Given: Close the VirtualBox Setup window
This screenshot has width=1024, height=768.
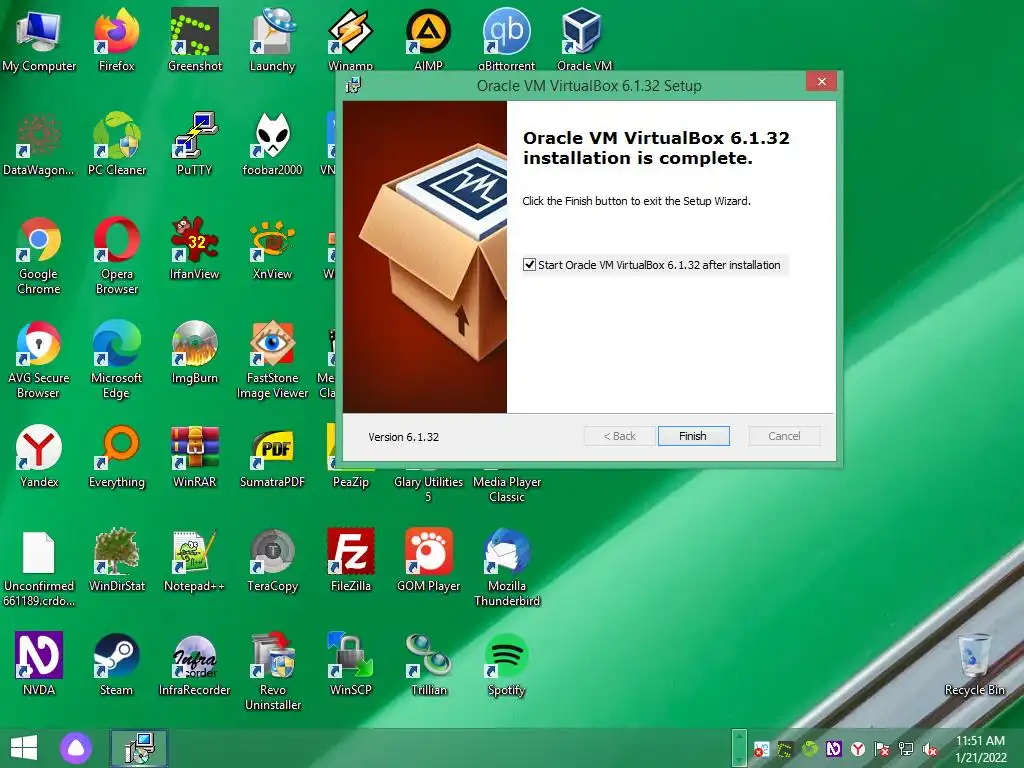Looking at the screenshot, I should tap(822, 82).
